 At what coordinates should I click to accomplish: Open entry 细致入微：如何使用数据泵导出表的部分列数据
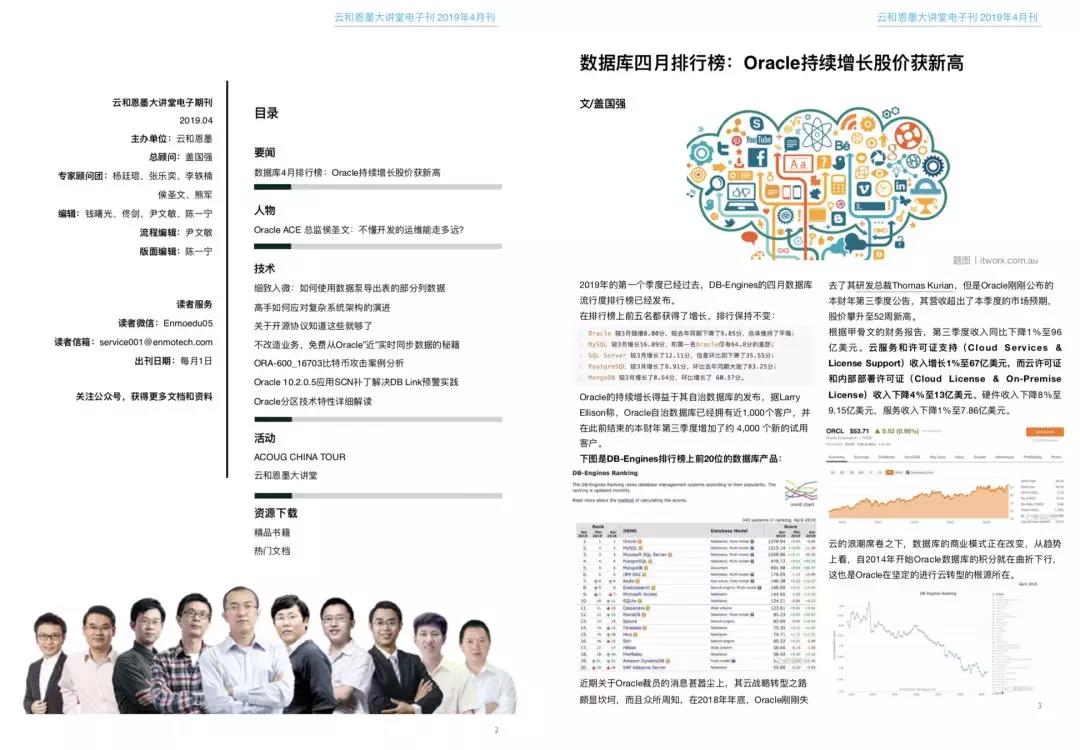[349, 288]
